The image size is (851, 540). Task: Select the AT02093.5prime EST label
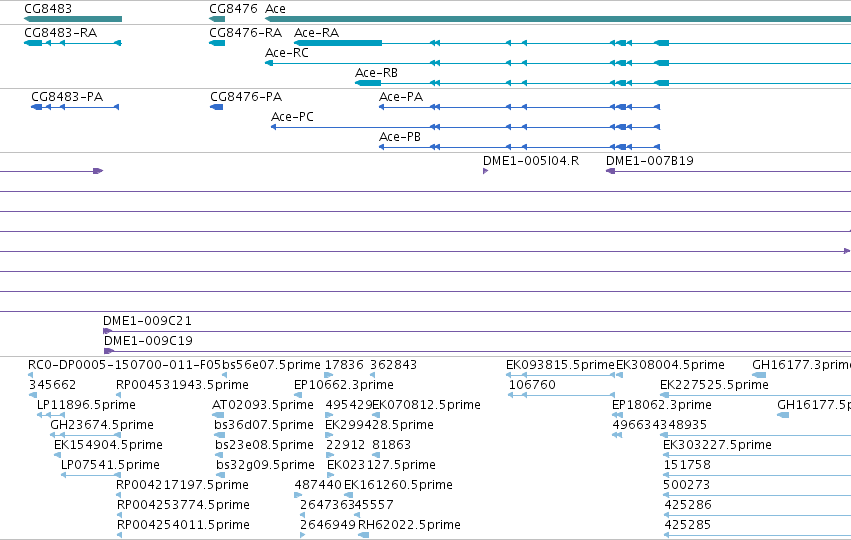263,405
